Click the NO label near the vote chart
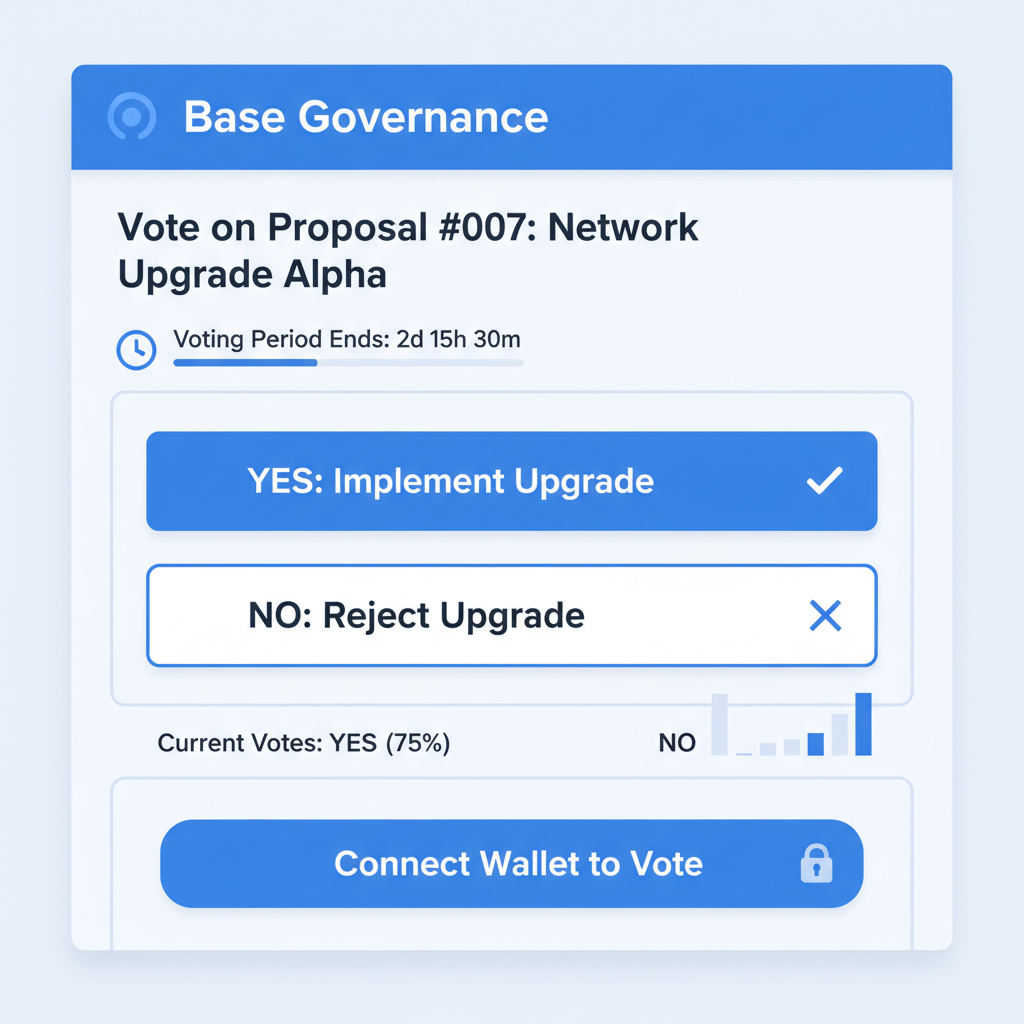The width and height of the screenshot is (1024, 1024). pyautogui.click(x=677, y=743)
